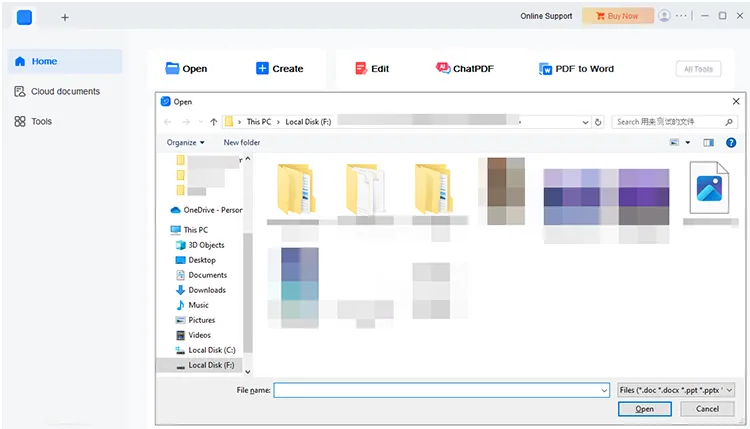This screenshot has width=750, height=429.
Task: Go forward in Open dialog navigation
Action: click(x=186, y=122)
